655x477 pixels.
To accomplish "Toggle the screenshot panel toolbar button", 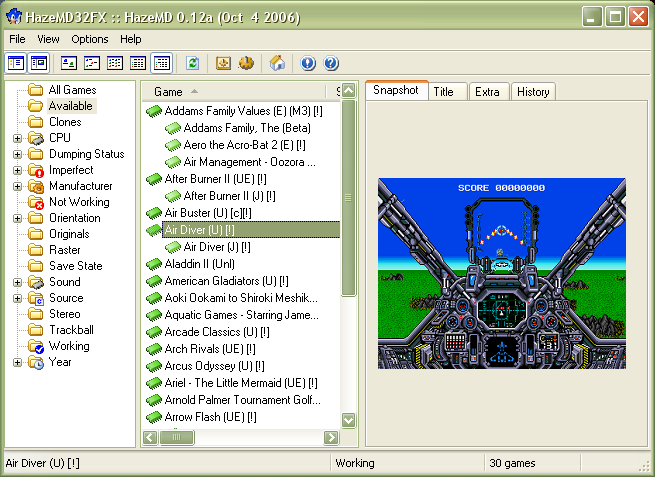I will coord(39,63).
